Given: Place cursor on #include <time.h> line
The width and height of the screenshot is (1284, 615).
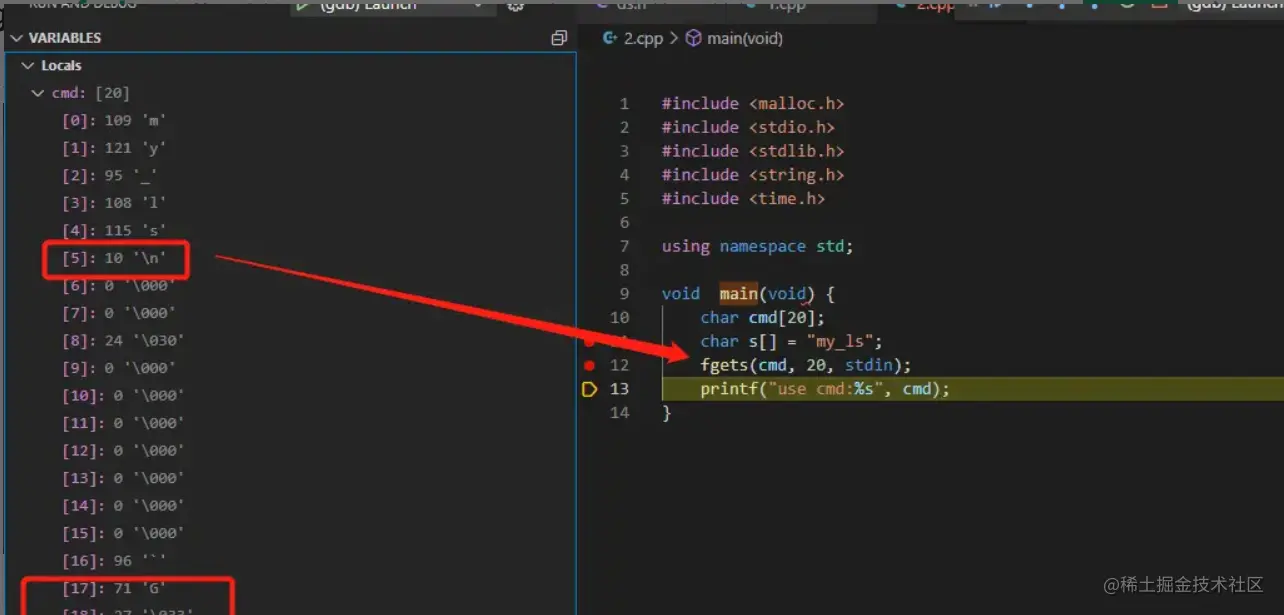Looking at the screenshot, I should click(743, 198).
